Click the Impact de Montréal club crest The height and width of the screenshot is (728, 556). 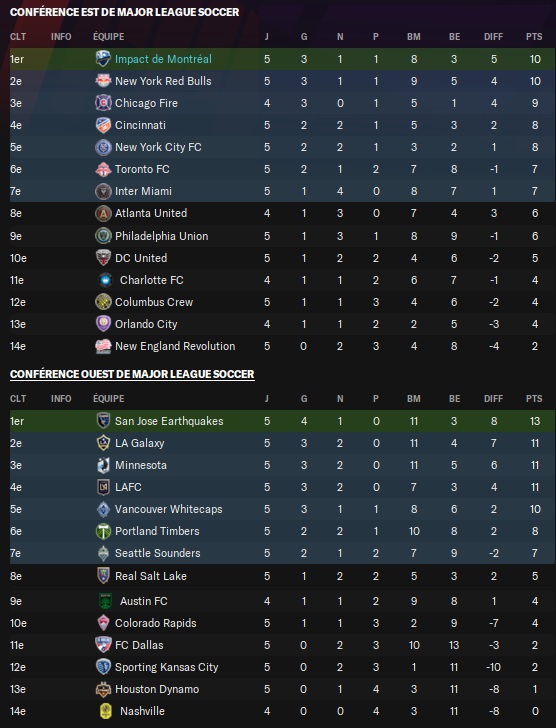[103, 59]
